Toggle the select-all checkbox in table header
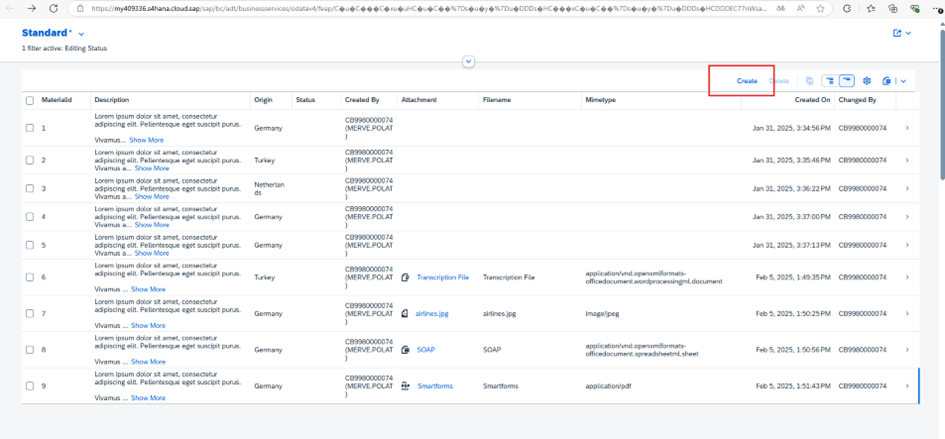The image size is (945, 439). [x=30, y=100]
